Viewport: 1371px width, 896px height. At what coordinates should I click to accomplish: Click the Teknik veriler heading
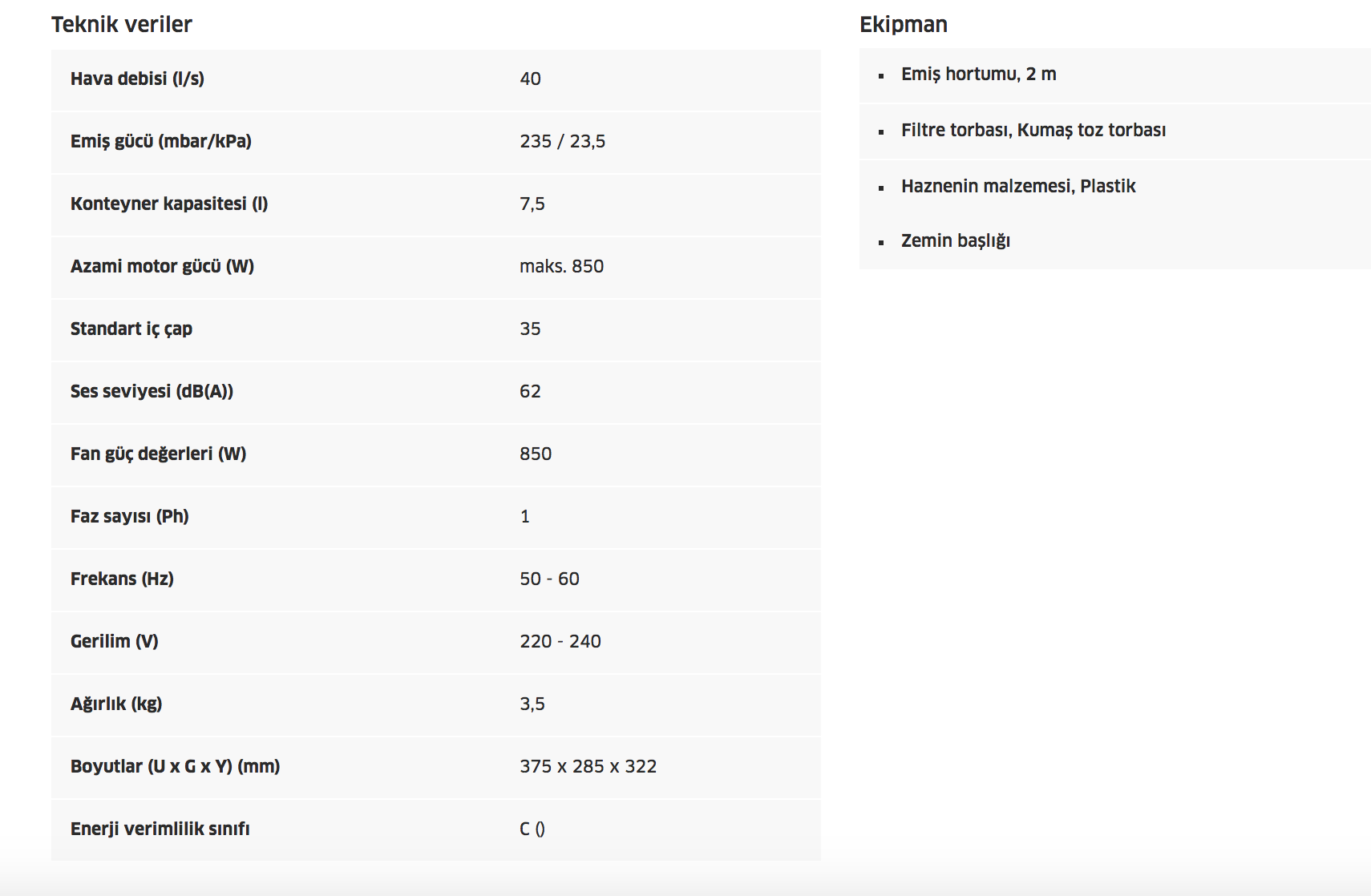[122, 24]
